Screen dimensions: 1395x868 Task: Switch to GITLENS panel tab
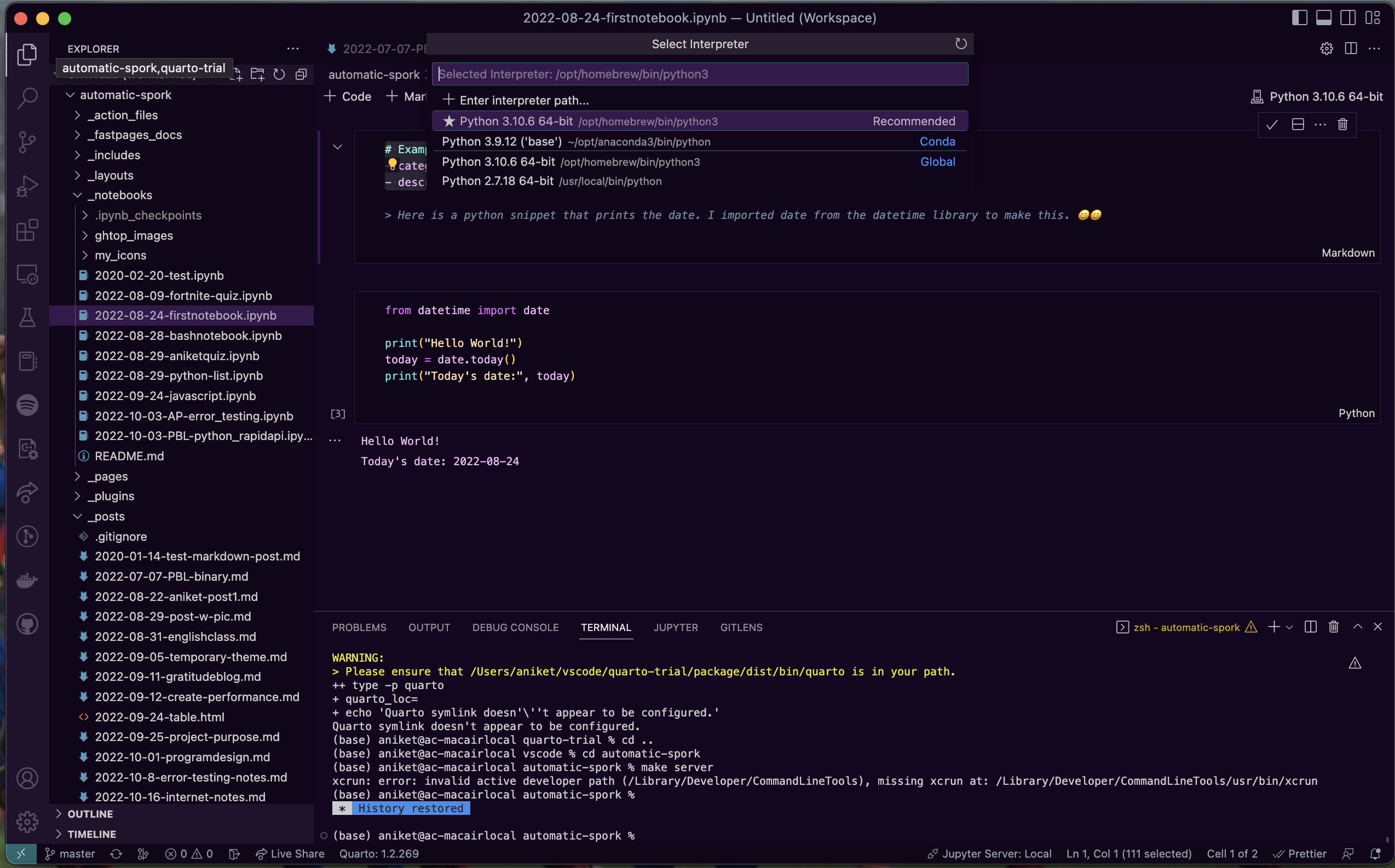pyautogui.click(x=741, y=627)
